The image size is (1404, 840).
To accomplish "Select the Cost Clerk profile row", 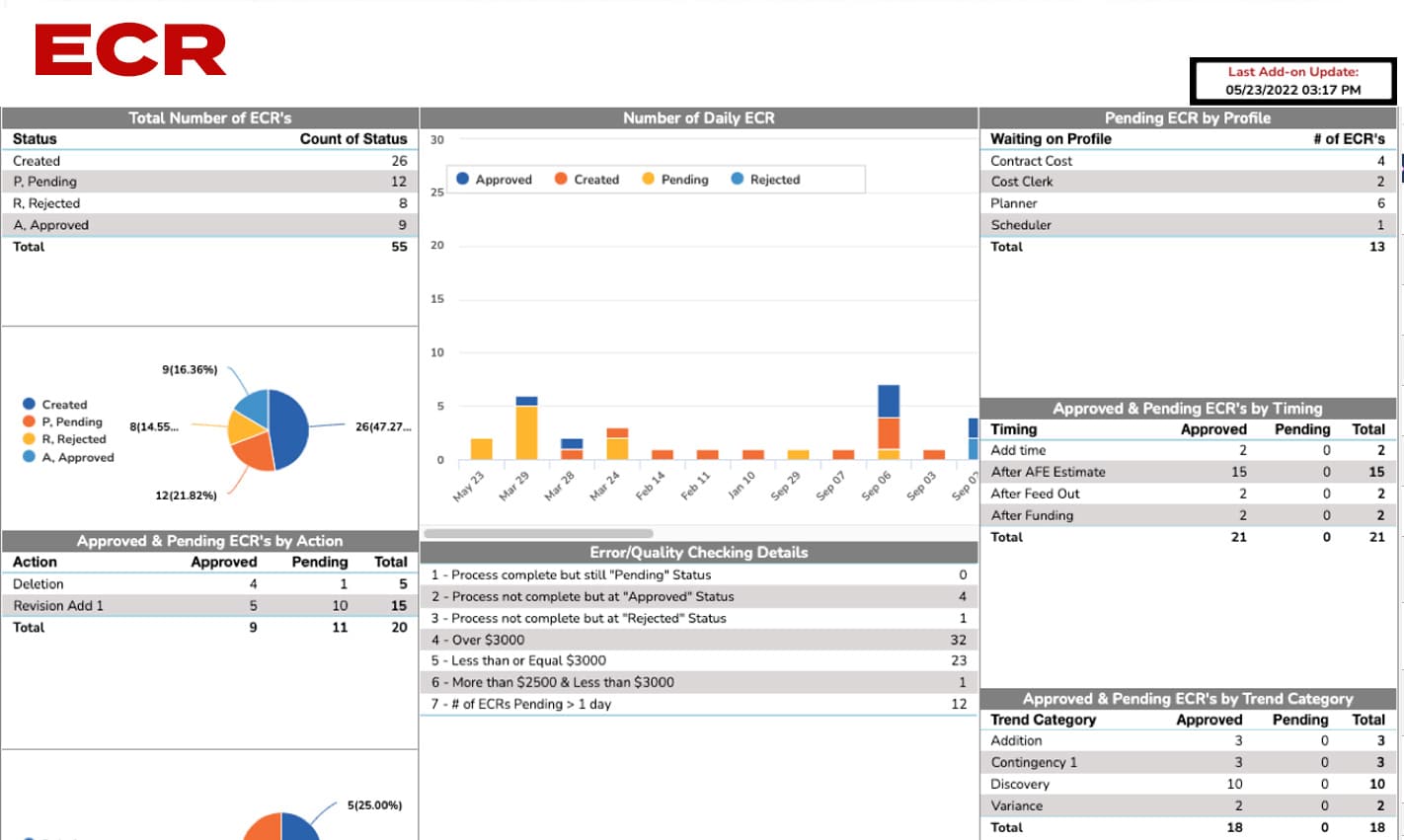I will pyautogui.click(x=1188, y=182).
